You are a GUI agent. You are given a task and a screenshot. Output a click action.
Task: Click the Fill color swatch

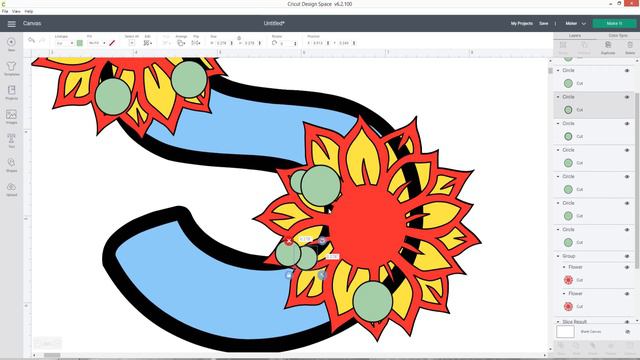[x=112, y=43]
